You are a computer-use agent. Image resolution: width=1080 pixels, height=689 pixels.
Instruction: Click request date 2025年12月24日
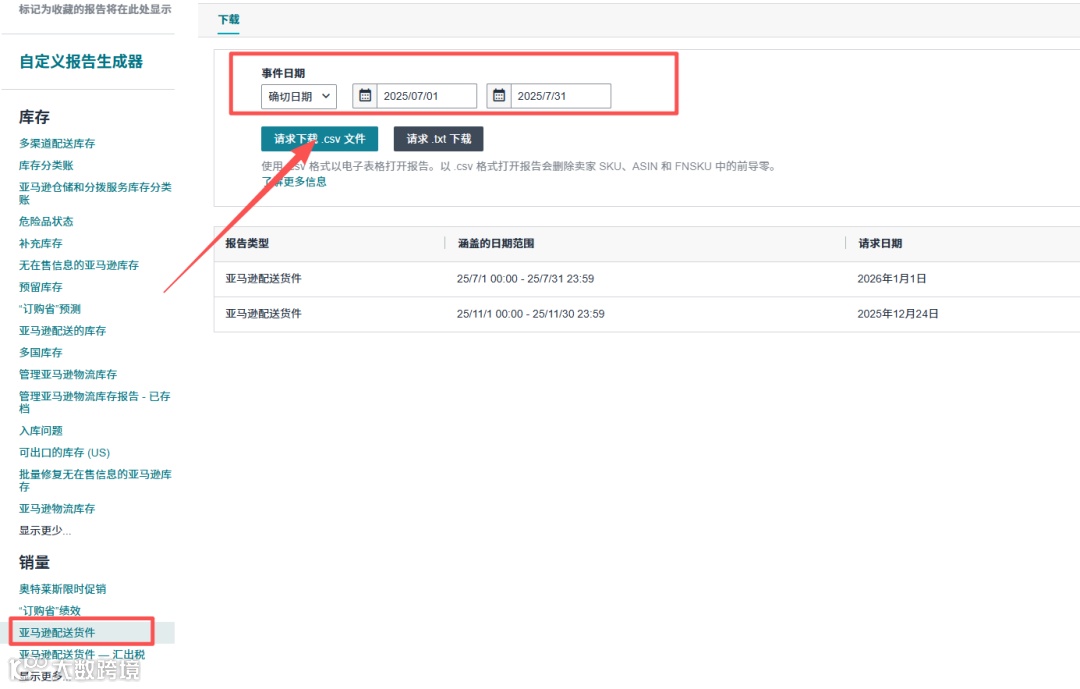click(x=898, y=314)
